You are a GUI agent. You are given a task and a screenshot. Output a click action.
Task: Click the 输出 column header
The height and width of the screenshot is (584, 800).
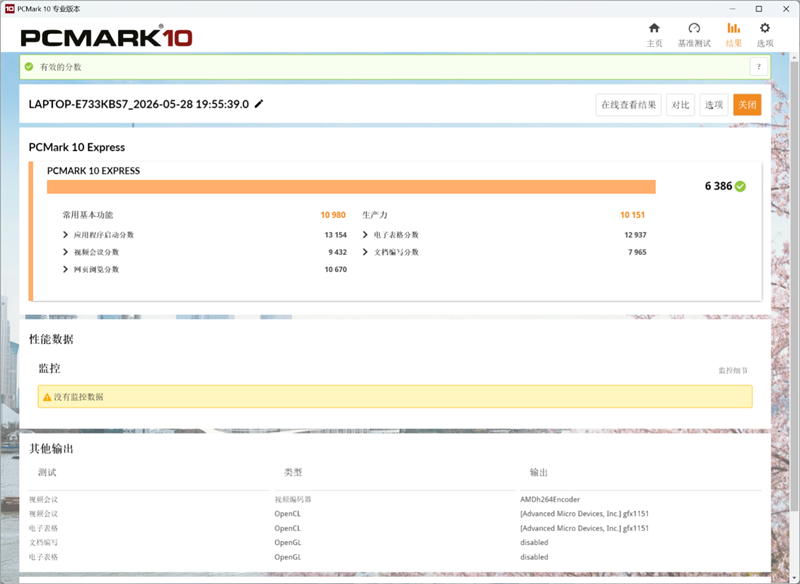click(539, 472)
